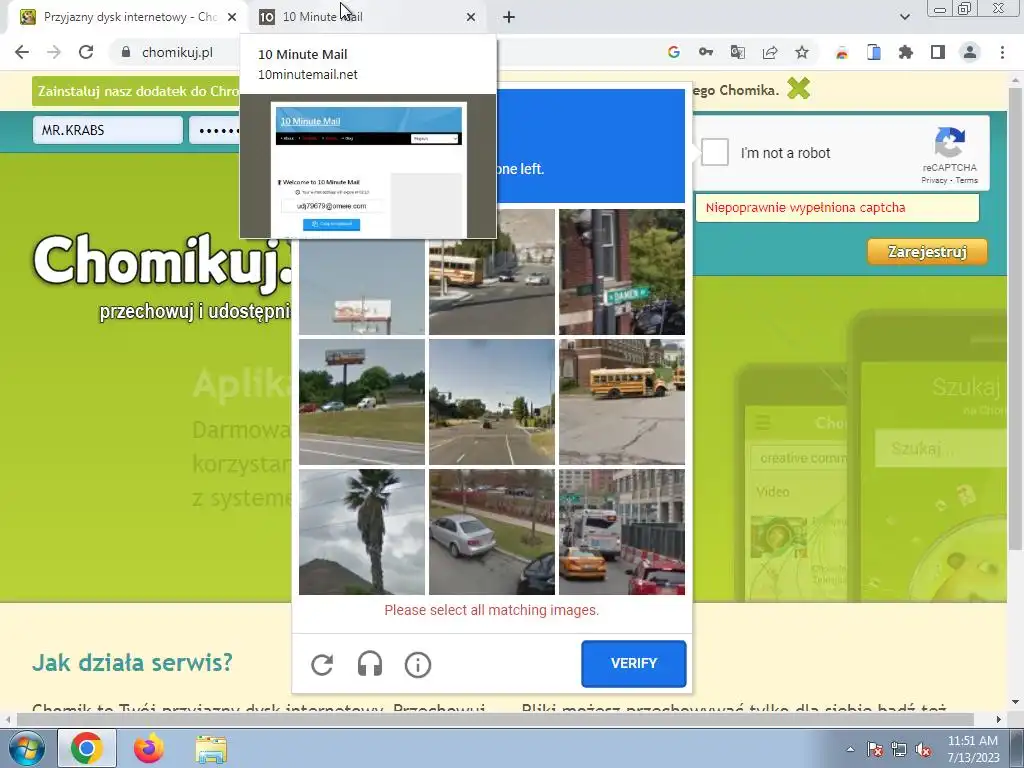Get an audio captcha challenge
The width and height of the screenshot is (1024, 768).
(x=370, y=665)
